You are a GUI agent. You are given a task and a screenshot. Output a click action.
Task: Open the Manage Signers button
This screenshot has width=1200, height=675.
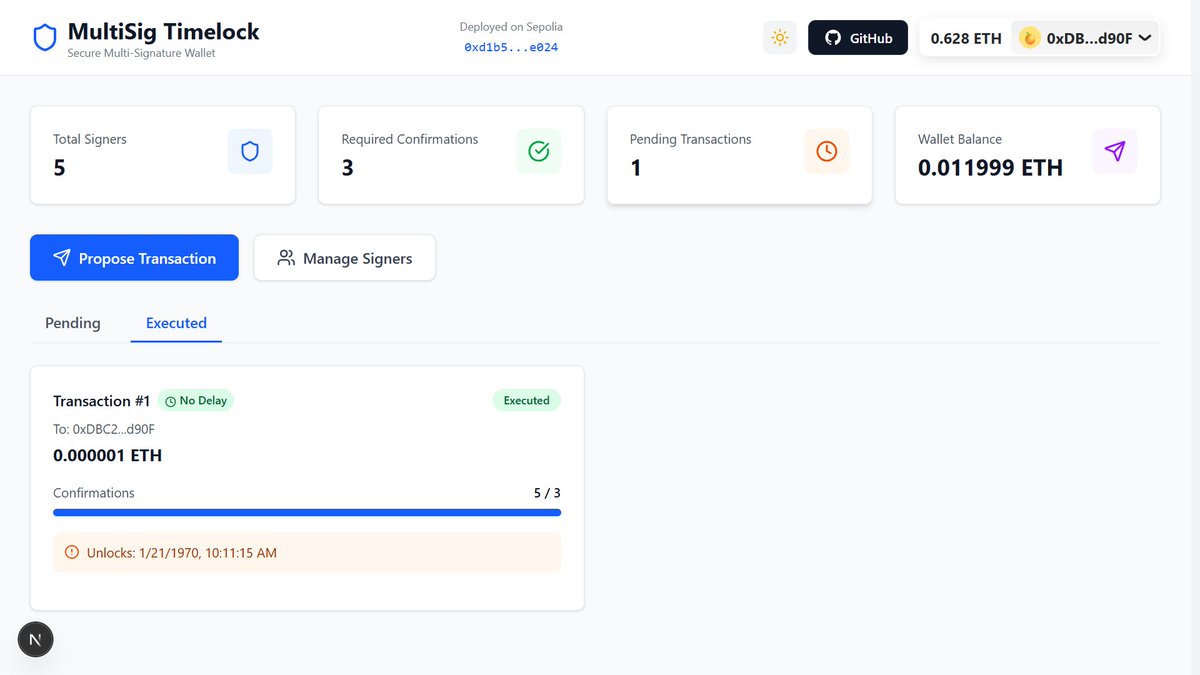point(344,258)
